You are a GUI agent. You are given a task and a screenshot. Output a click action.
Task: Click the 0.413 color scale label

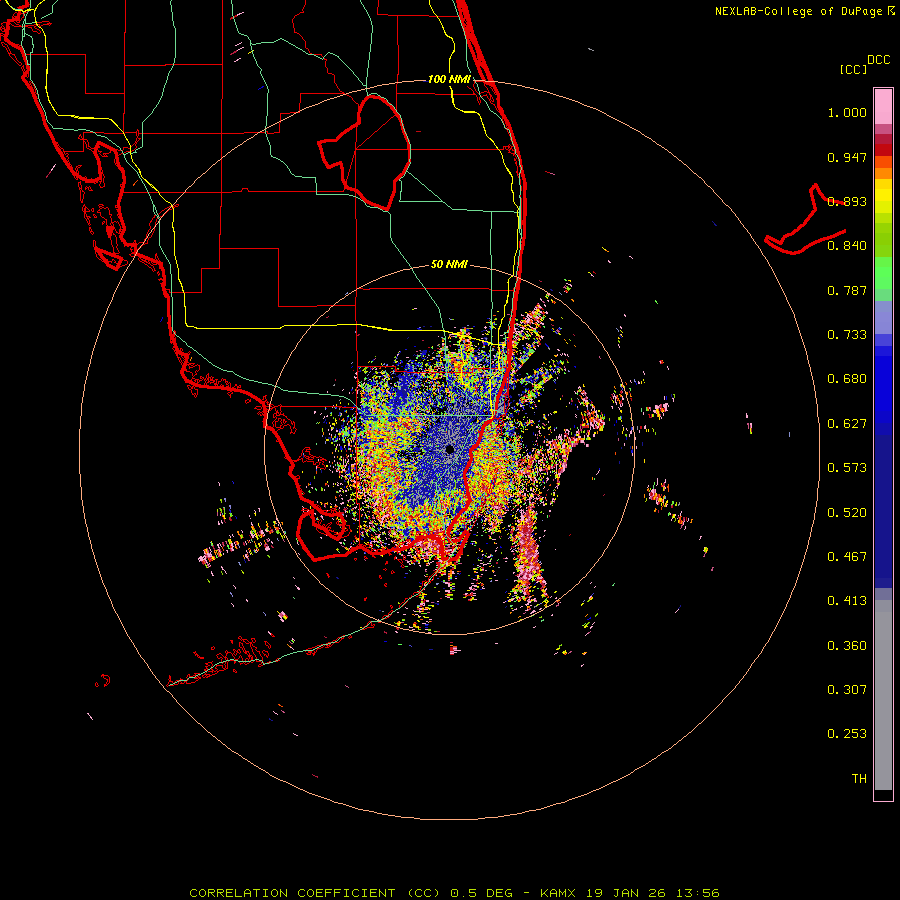coord(847,601)
